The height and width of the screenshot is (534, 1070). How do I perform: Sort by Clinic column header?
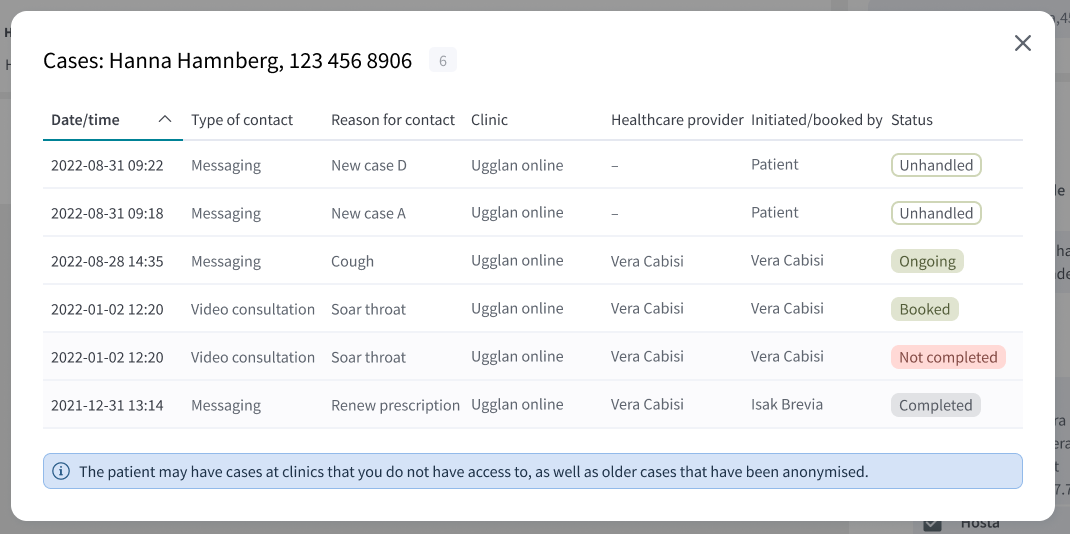click(x=489, y=120)
